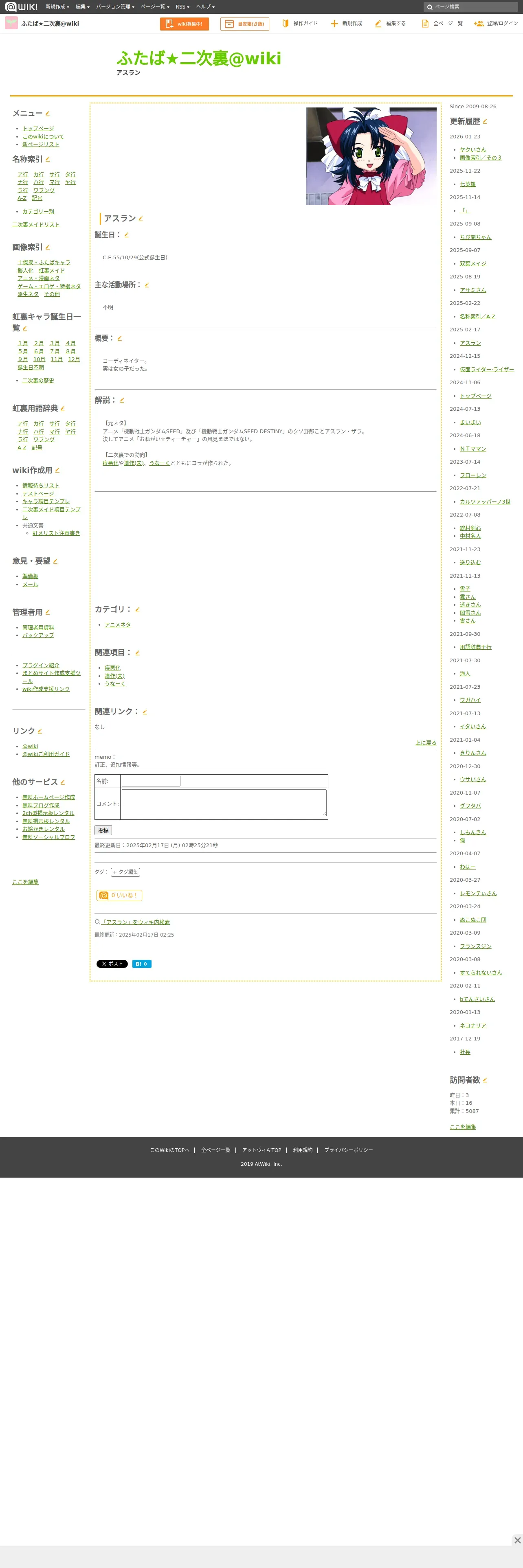This screenshot has height=1568, width=523.
Task: Click the 上に戻る link
Action: [x=426, y=742]
